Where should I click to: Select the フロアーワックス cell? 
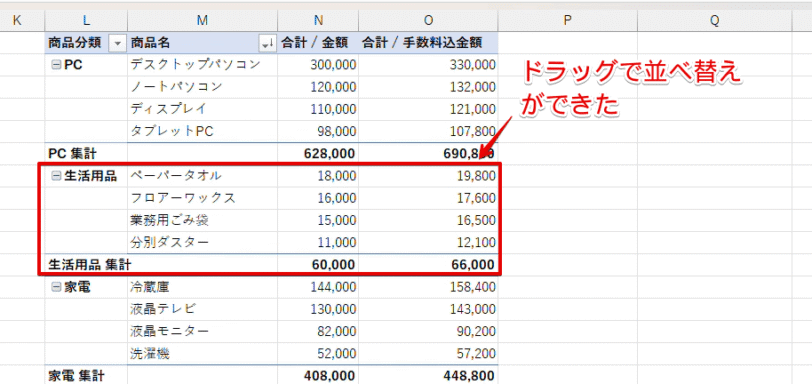click(202, 198)
